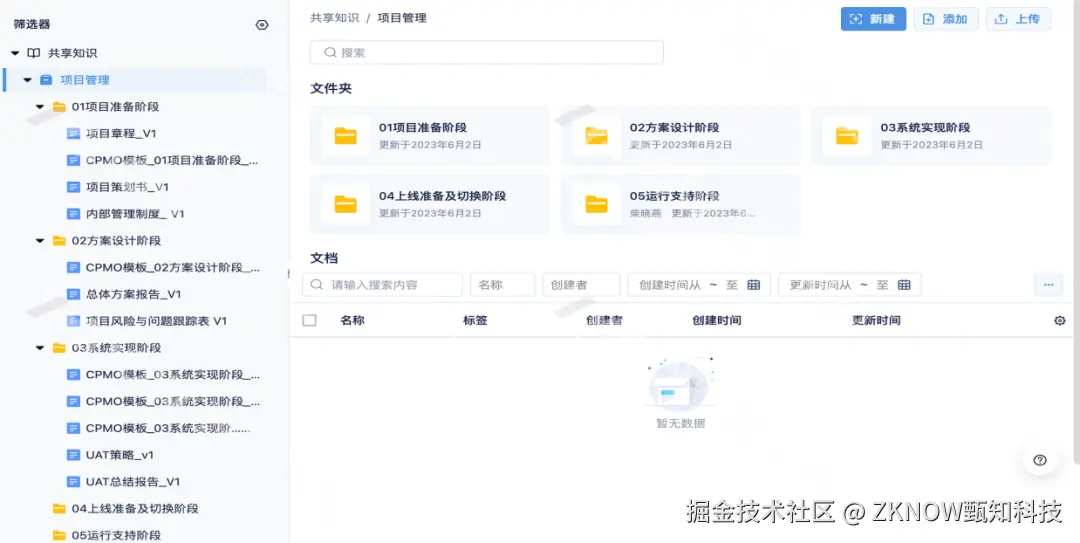1080x543 pixels.
Task: Click the 标签 column header
Action: 475,320
